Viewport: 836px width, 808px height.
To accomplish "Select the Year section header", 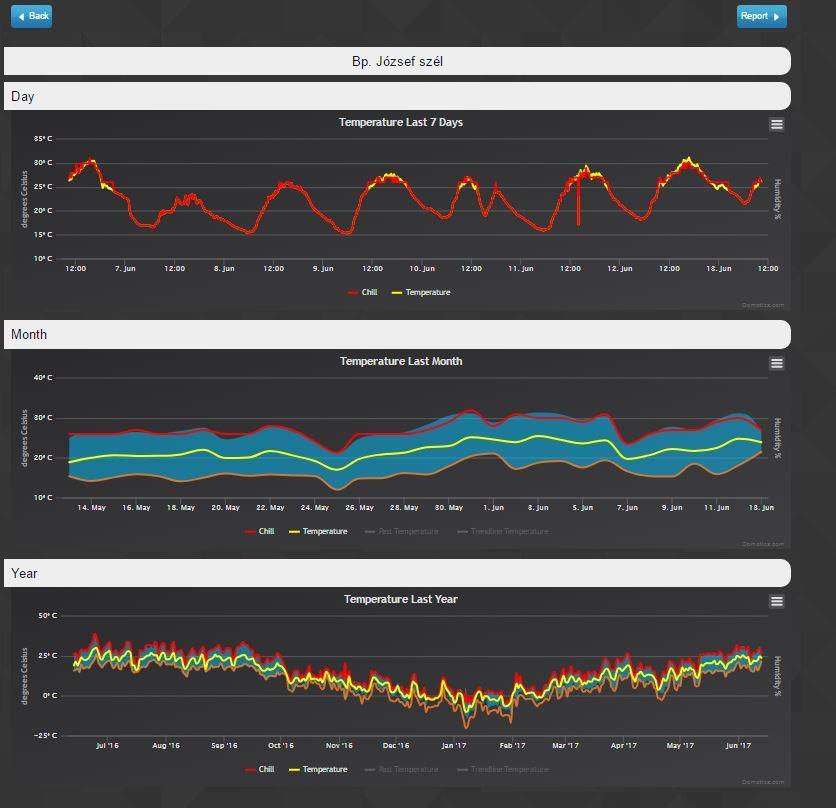I will pyautogui.click(x=397, y=573).
